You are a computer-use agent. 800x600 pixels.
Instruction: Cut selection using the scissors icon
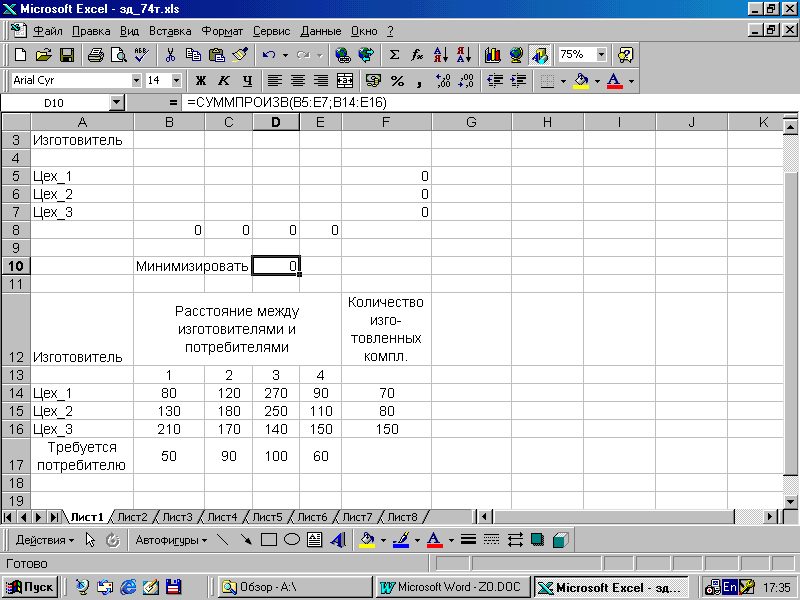click(x=170, y=55)
